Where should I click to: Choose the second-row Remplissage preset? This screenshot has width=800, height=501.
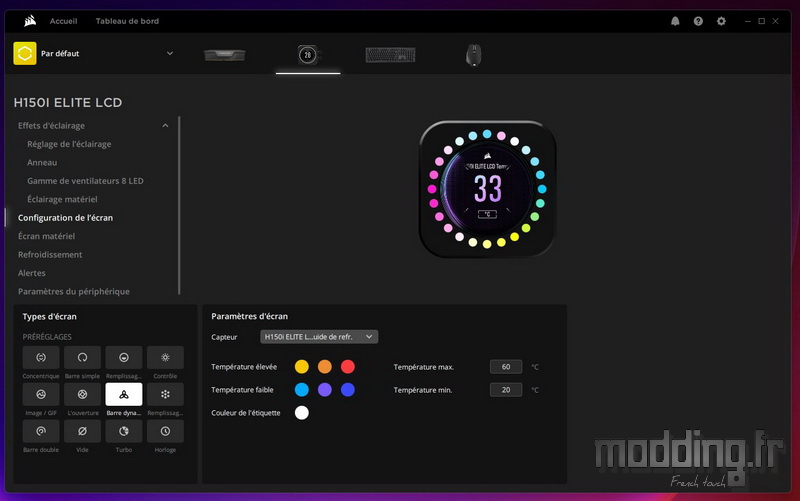(x=165, y=394)
